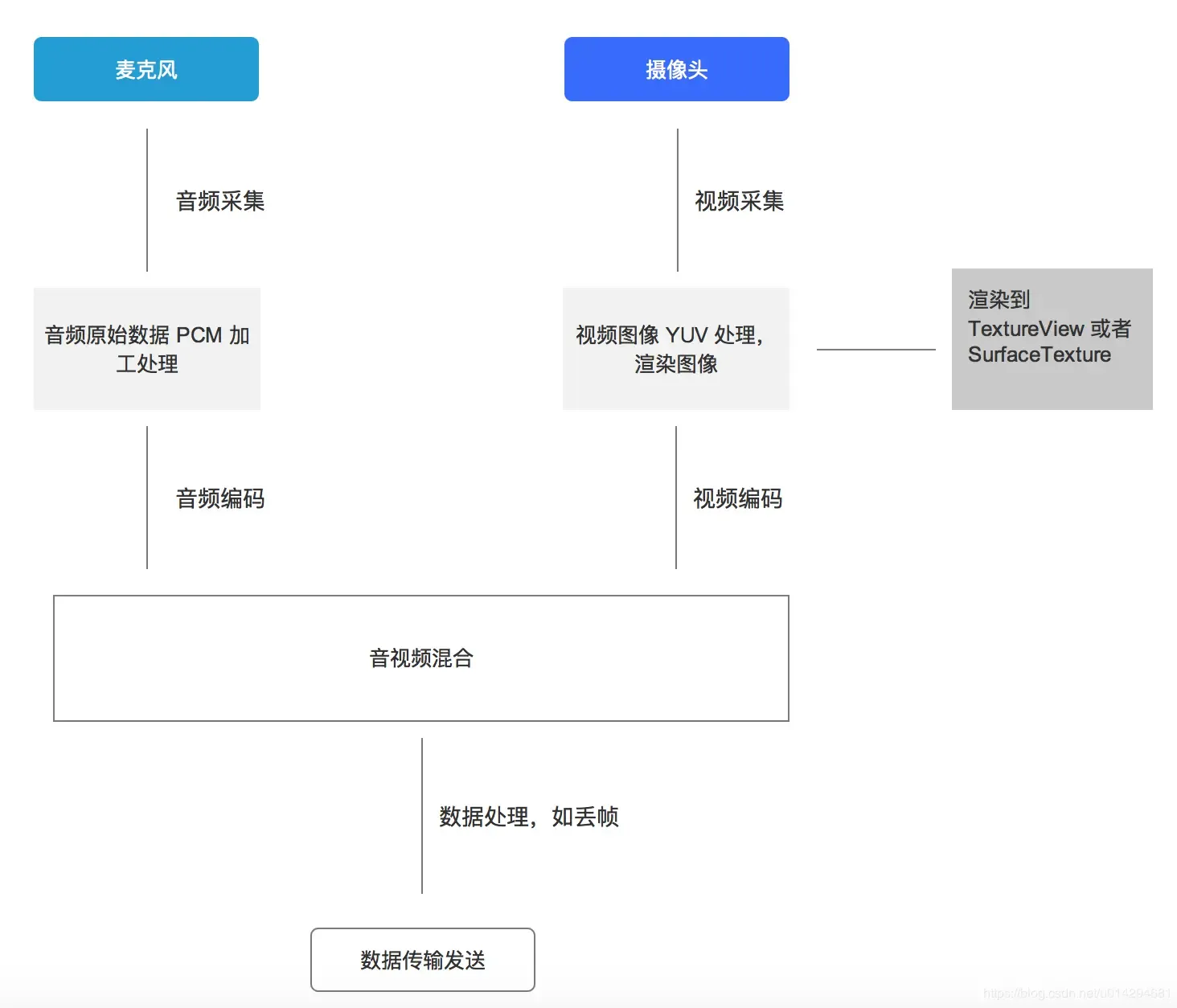Select the connector line below 摄像头

(678, 199)
